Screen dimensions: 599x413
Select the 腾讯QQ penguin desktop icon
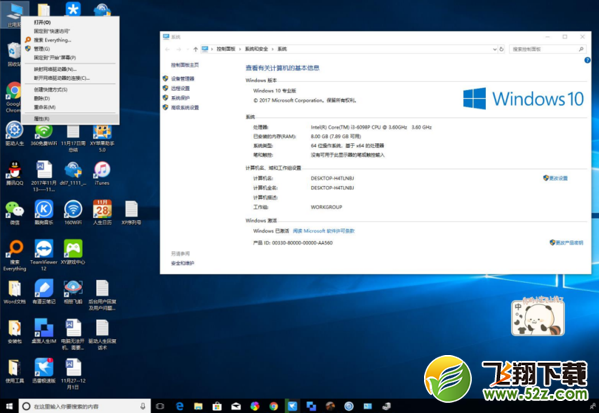click(15, 173)
